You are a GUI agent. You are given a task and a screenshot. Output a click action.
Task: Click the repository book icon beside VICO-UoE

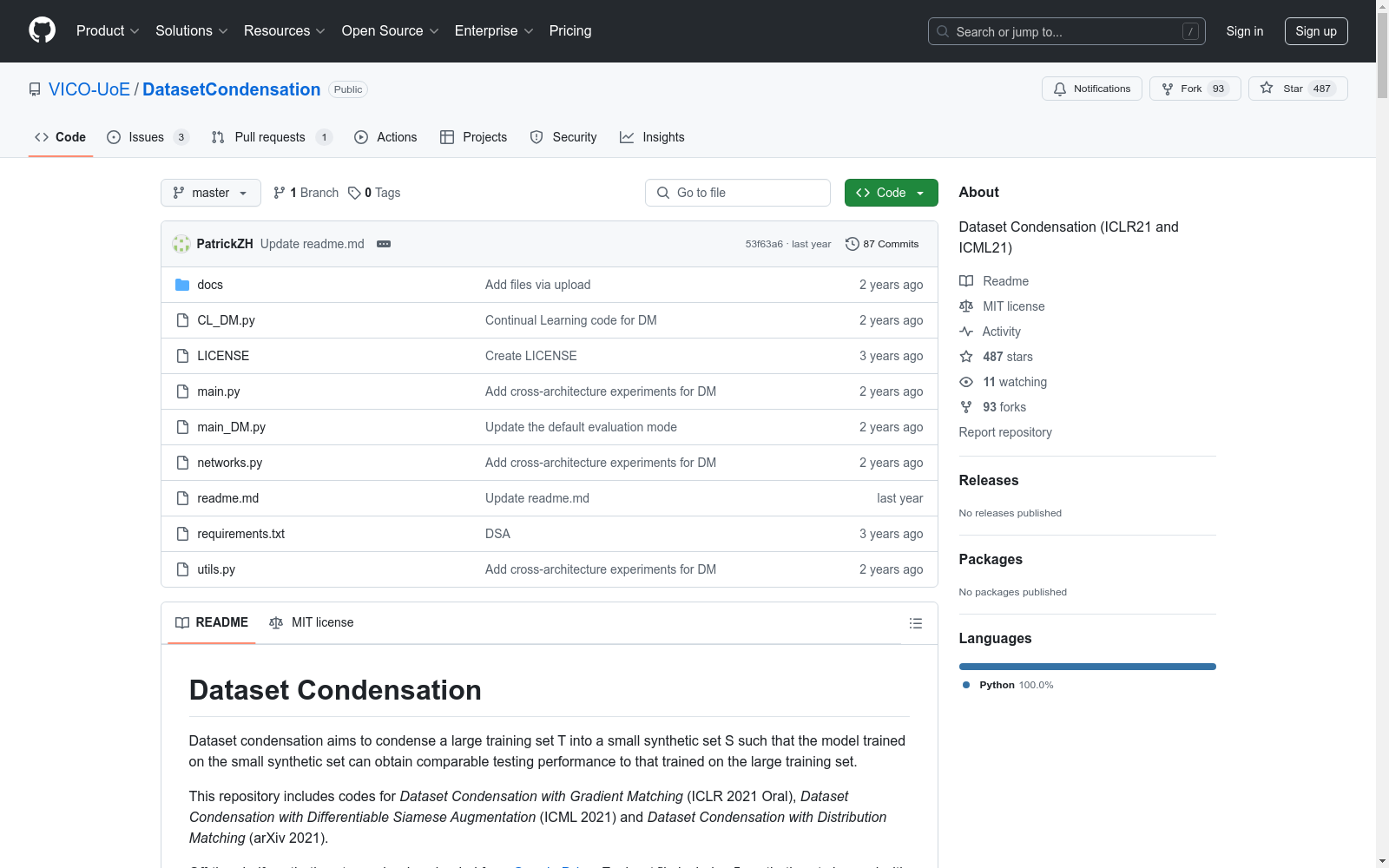coord(35,89)
